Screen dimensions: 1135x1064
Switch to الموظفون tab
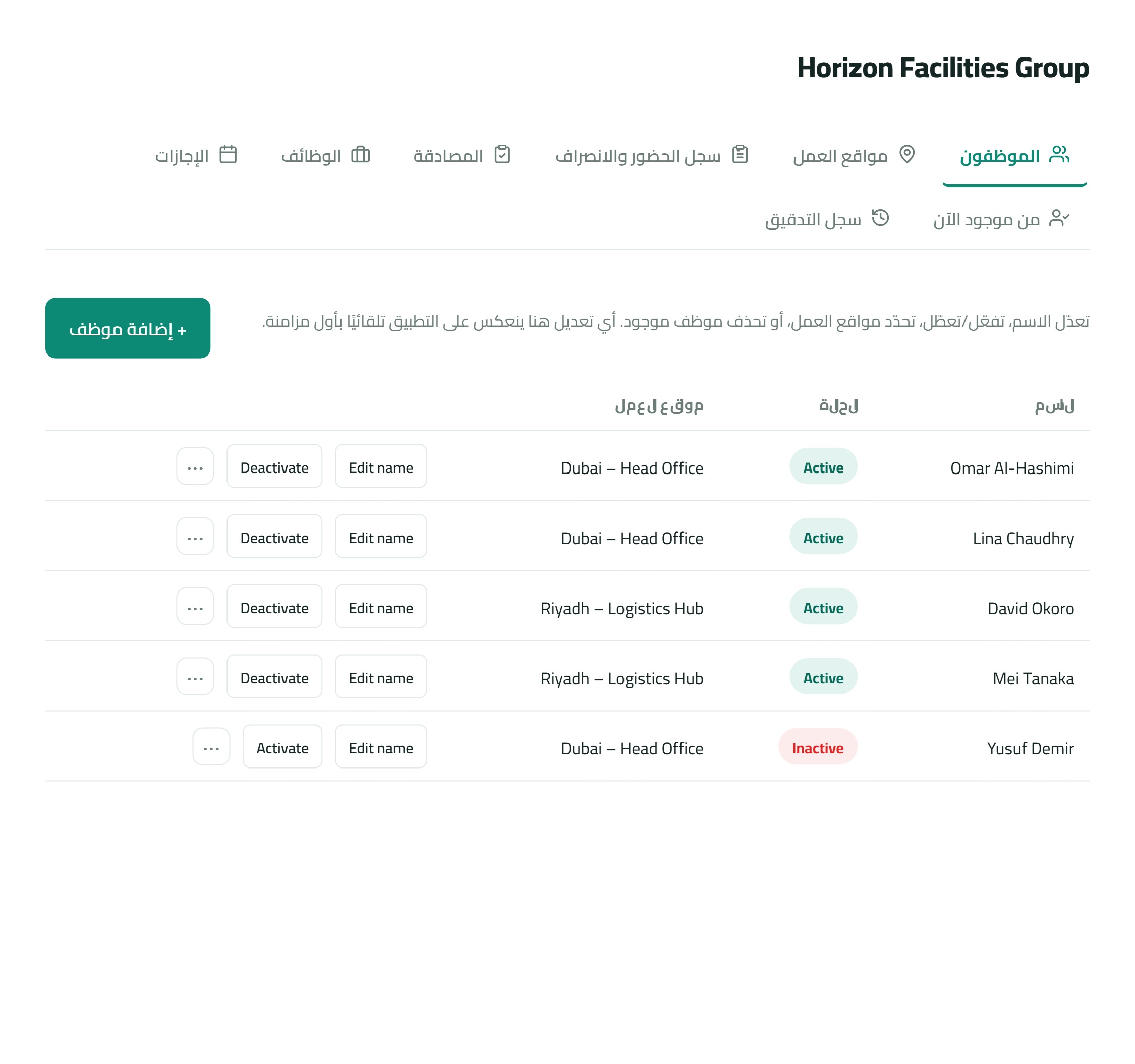point(1014,156)
